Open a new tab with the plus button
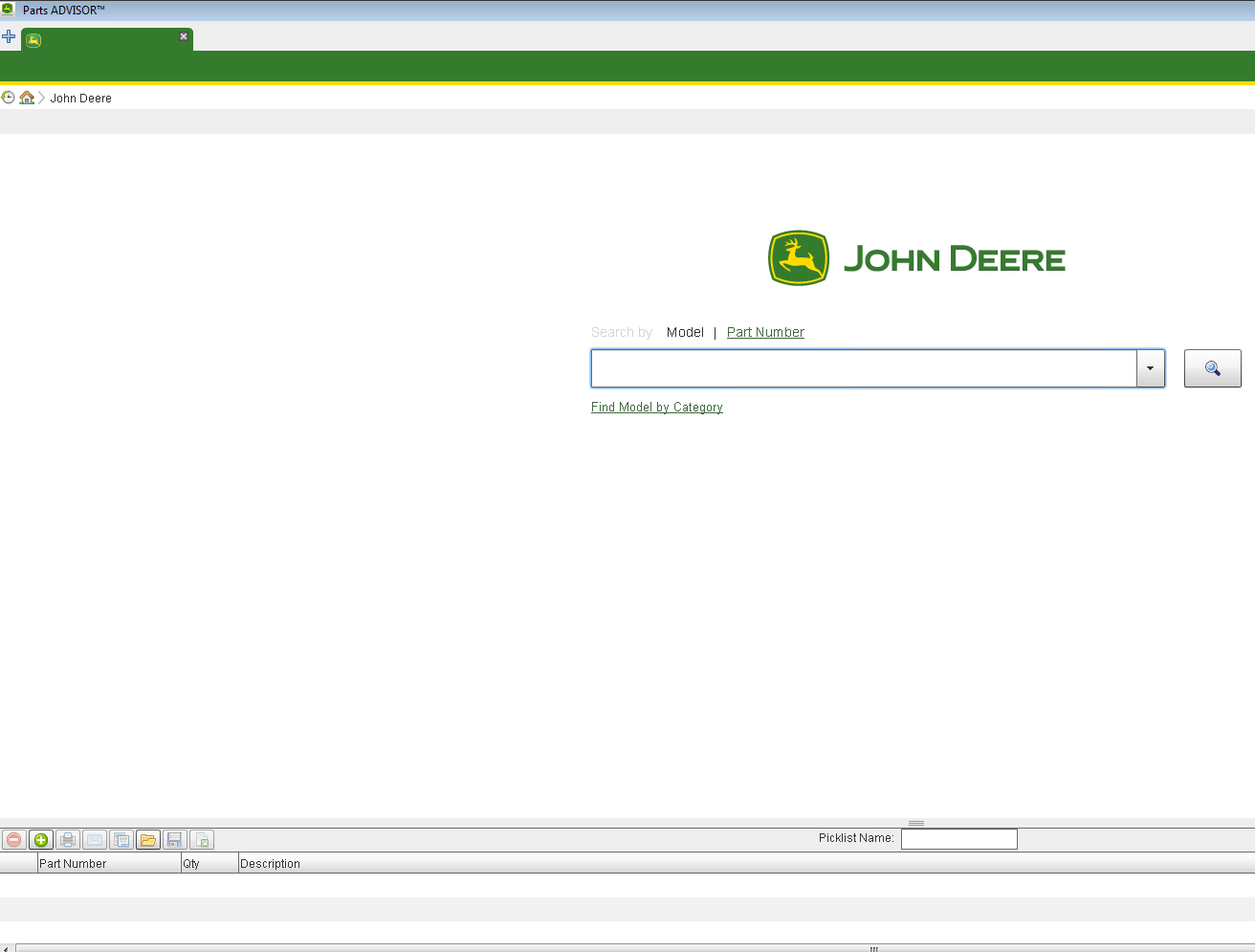 [x=10, y=37]
